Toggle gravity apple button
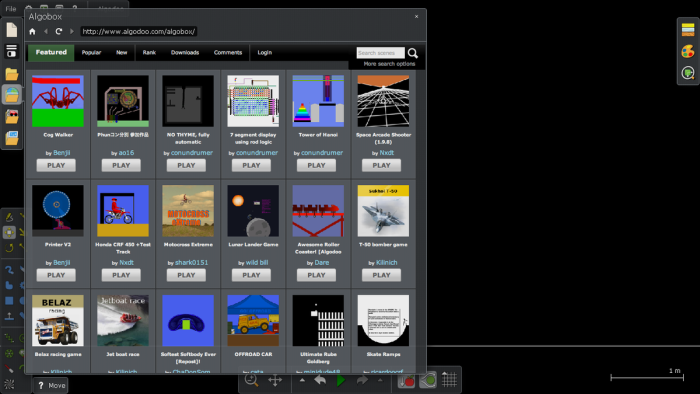 tap(406, 380)
